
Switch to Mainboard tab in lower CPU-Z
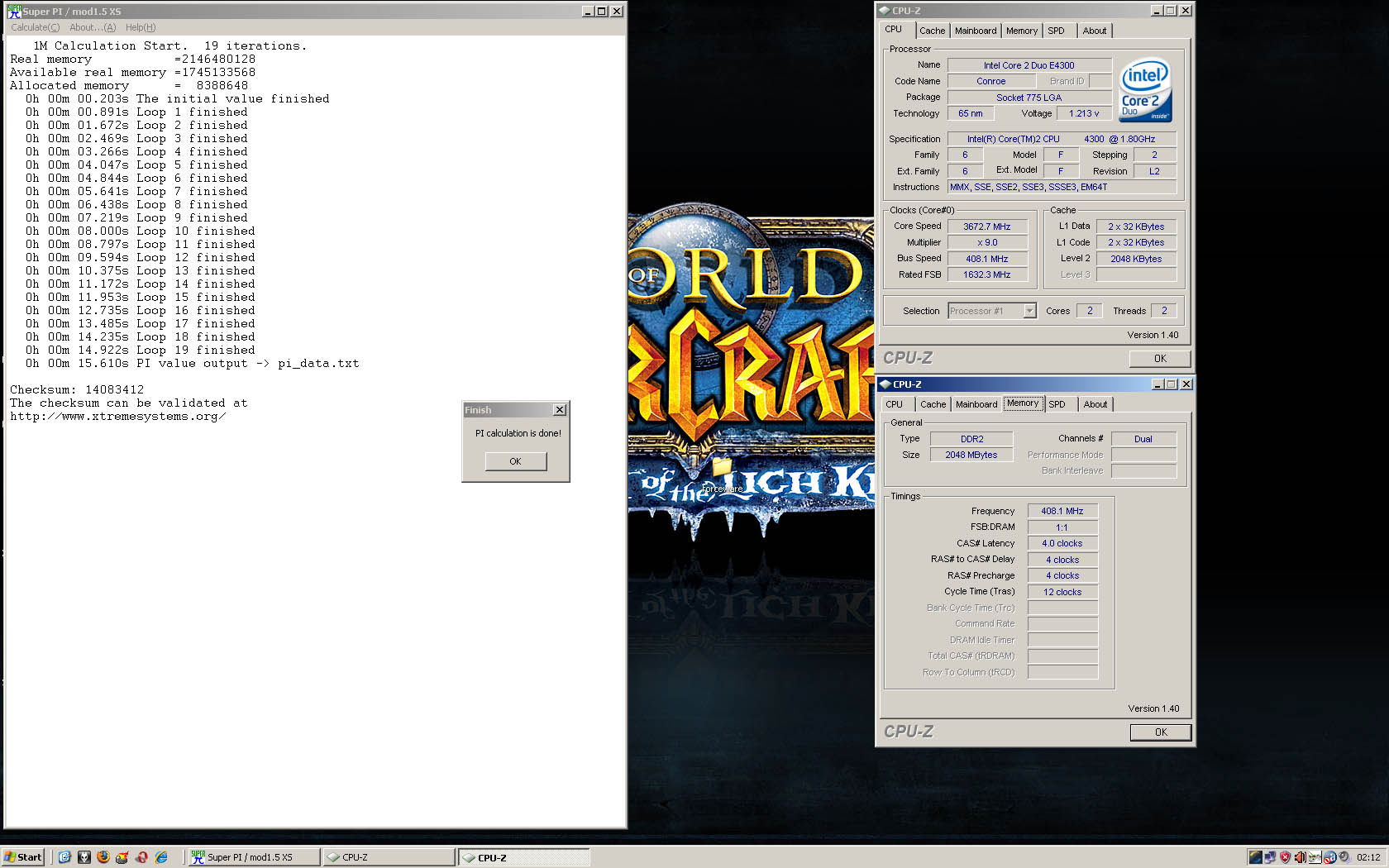click(x=976, y=404)
